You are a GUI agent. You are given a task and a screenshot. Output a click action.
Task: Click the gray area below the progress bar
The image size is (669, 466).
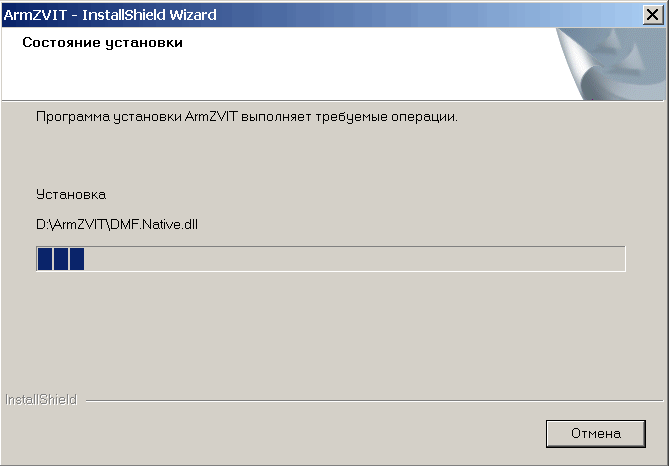[333, 331]
